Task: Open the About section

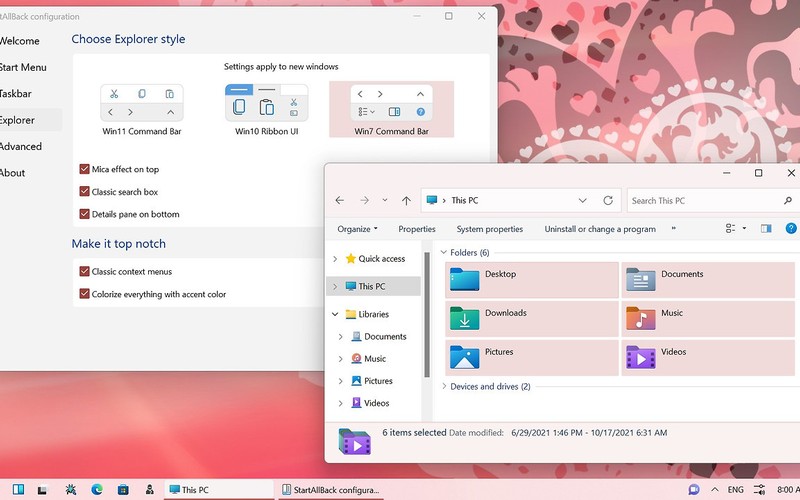Action: pos(13,173)
